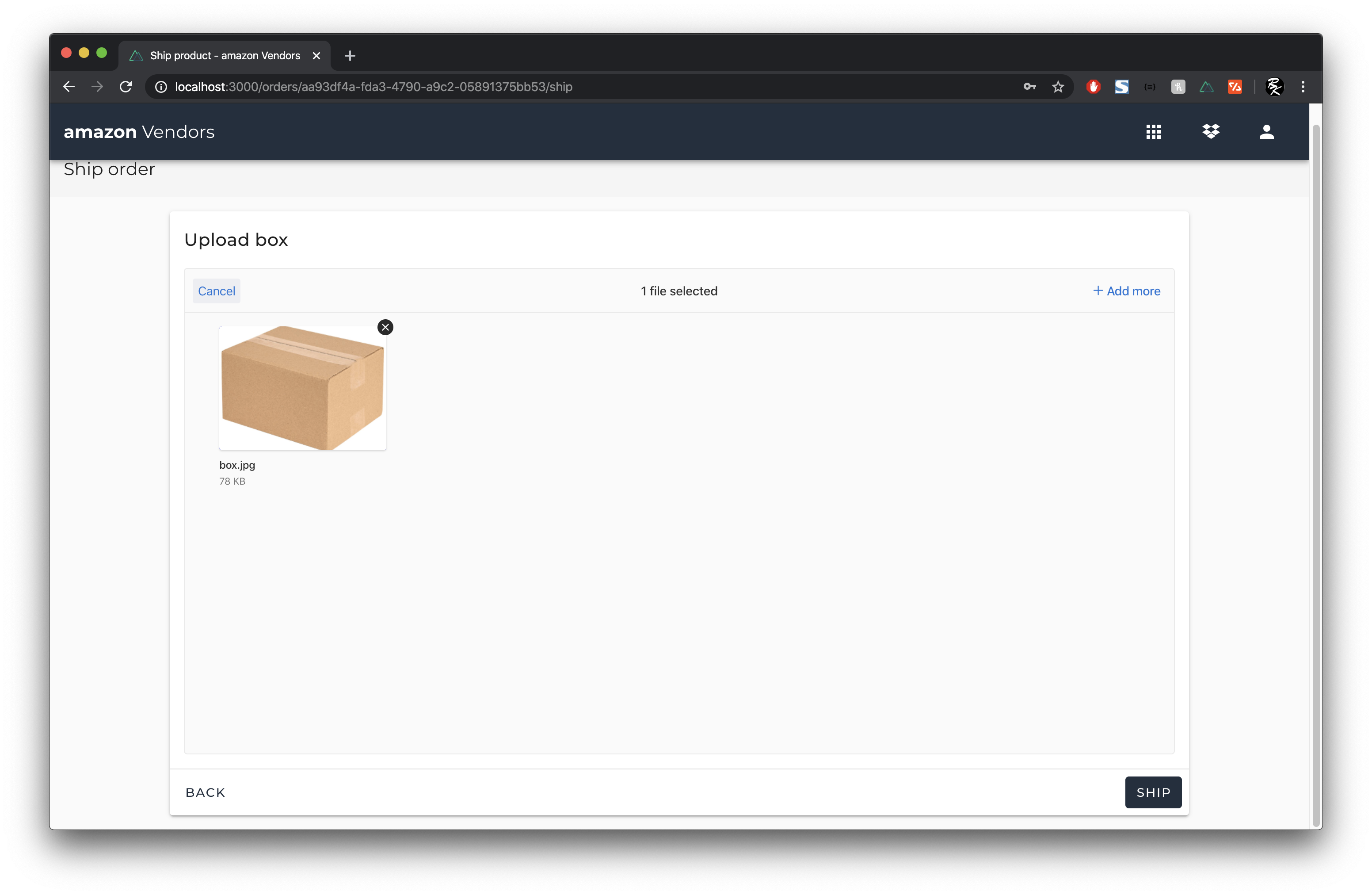Cancel the file selection
This screenshot has height=895, width=1372.
(x=216, y=291)
